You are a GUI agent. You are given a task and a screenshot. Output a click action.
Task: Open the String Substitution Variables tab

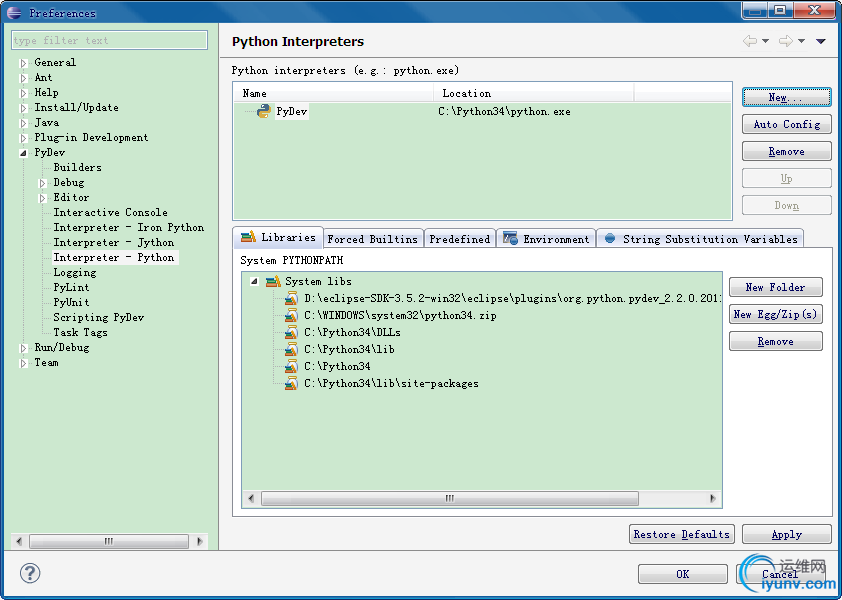click(700, 239)
